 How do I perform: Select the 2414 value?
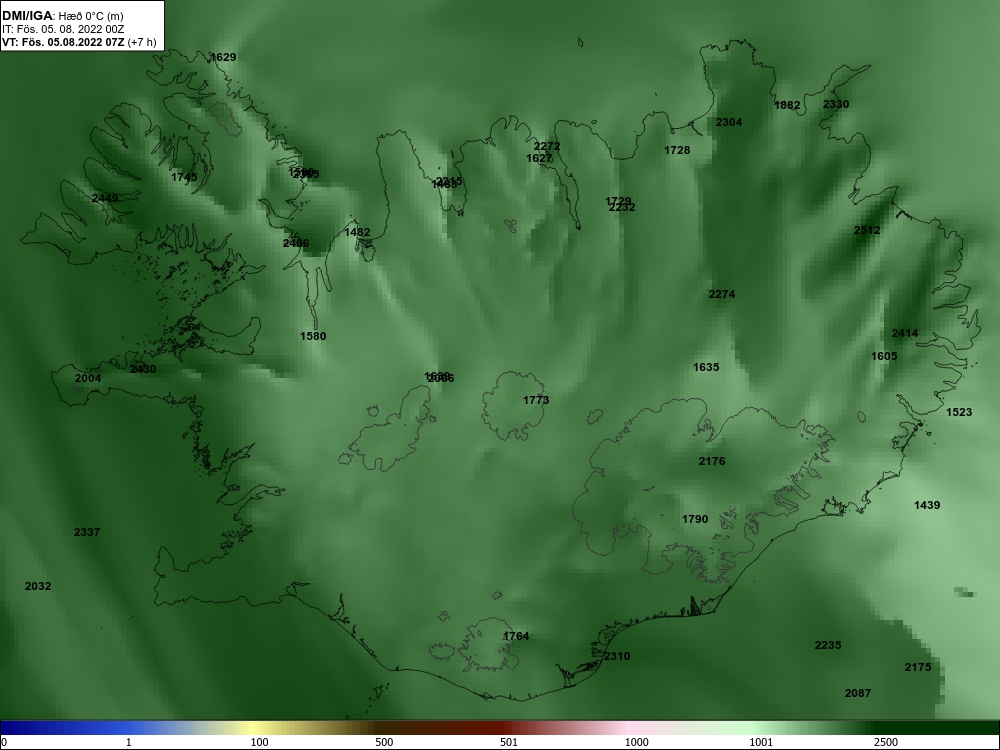tap(905, 334)
